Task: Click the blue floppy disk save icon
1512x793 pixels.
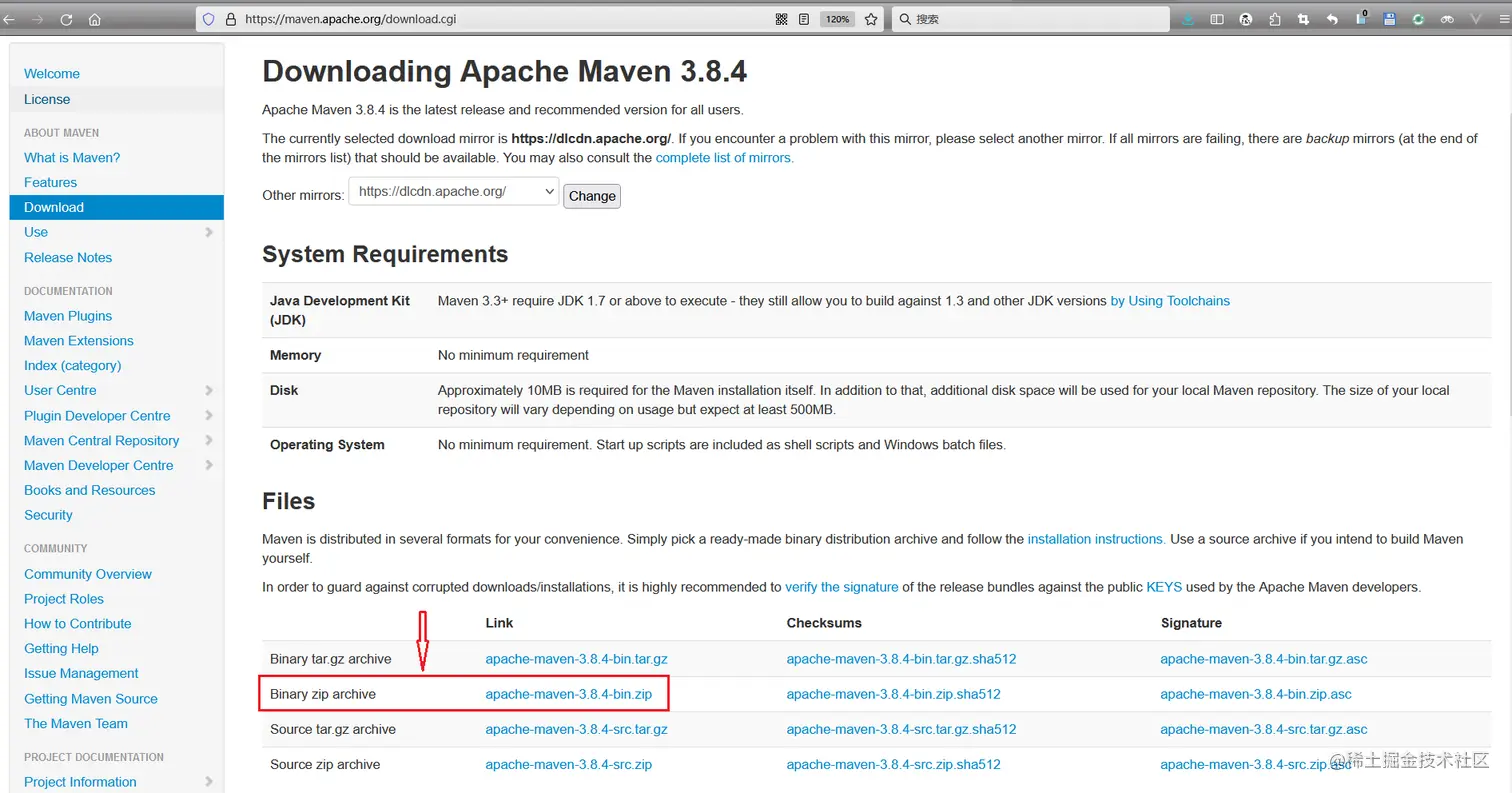Action: click(x=1389, y=19)
